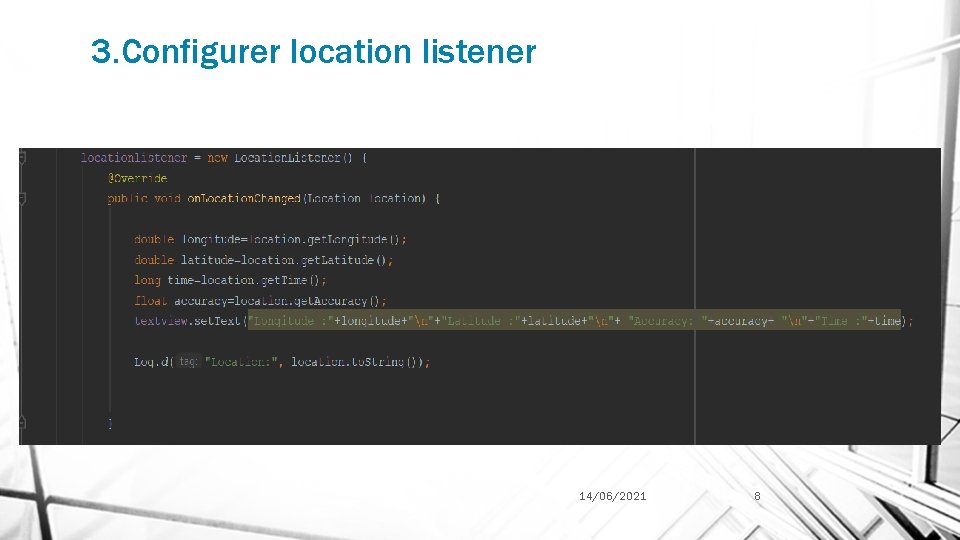The width and height of the screenshot is (960, 540).
Task: Click the @Override annotation
Action: click(x=137, y=178)
